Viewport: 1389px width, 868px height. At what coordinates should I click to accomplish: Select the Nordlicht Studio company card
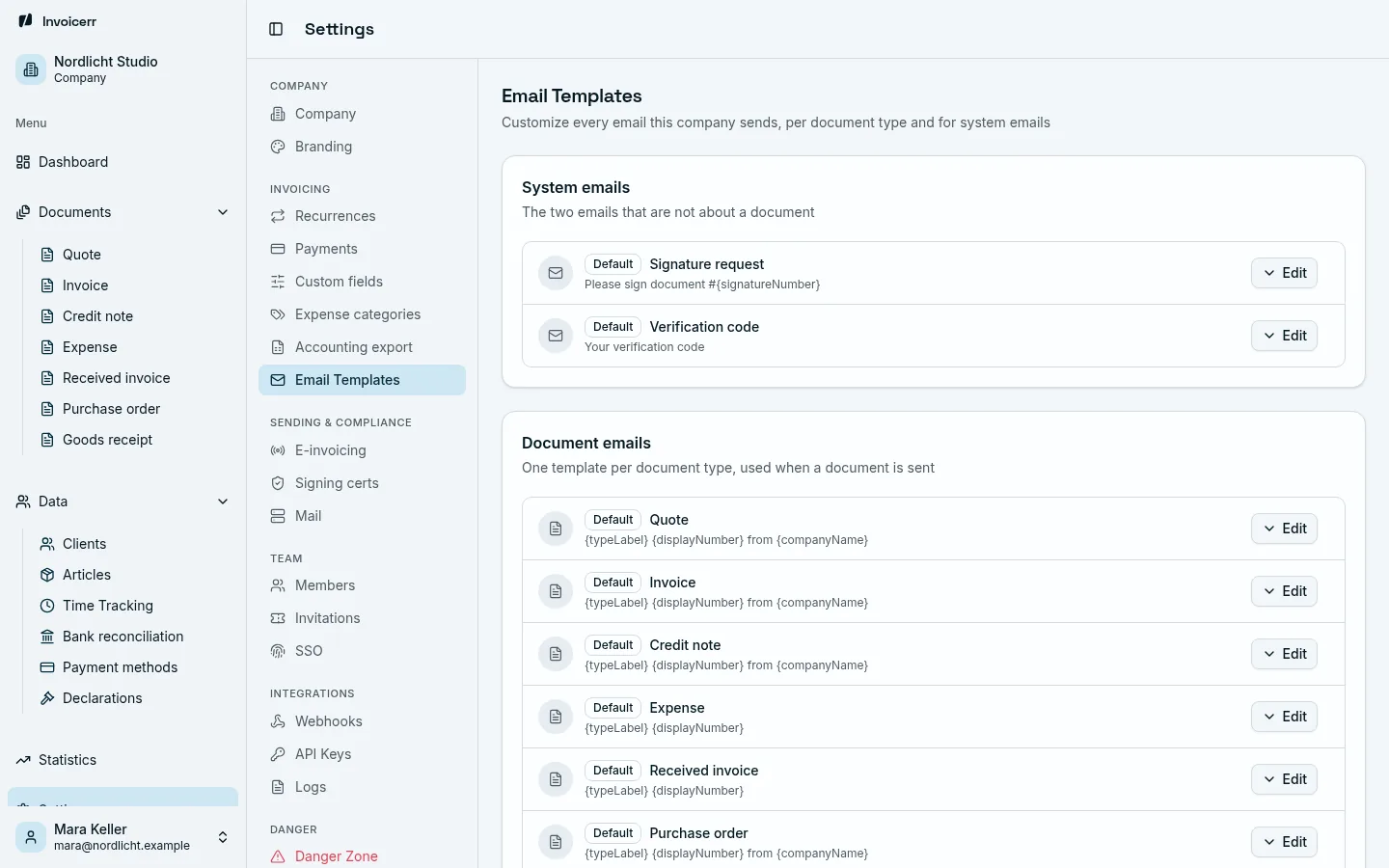coord(123,69)
